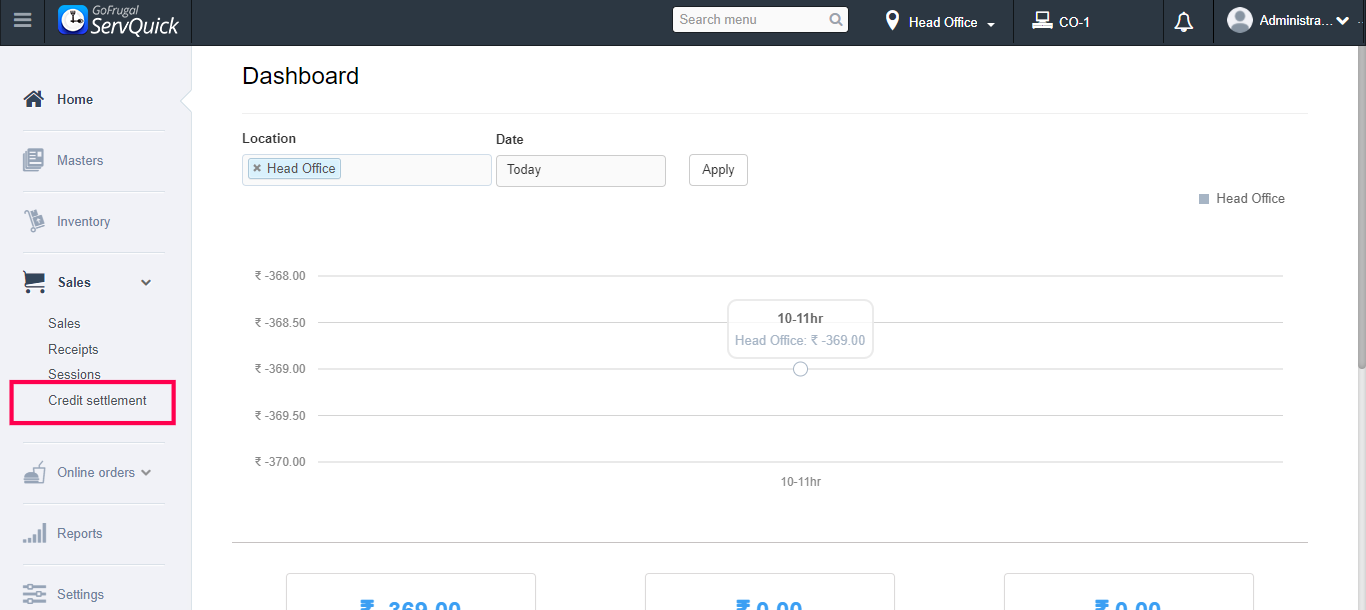Image resolution: width=1366 pixels, height=610 pixels.
Task: Click the Apply button
Action: (718, 170)
